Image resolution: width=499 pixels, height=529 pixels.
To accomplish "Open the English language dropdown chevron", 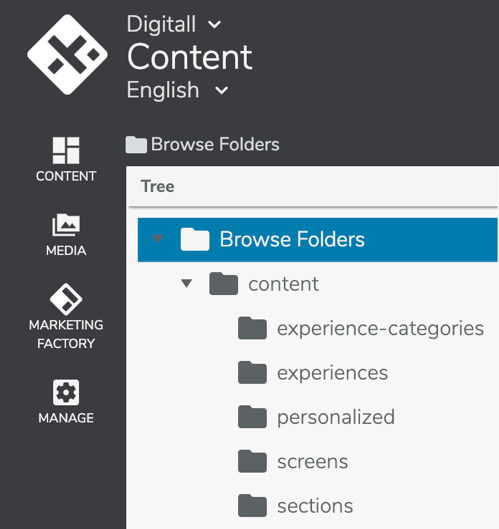I will [x=221, y=90].
